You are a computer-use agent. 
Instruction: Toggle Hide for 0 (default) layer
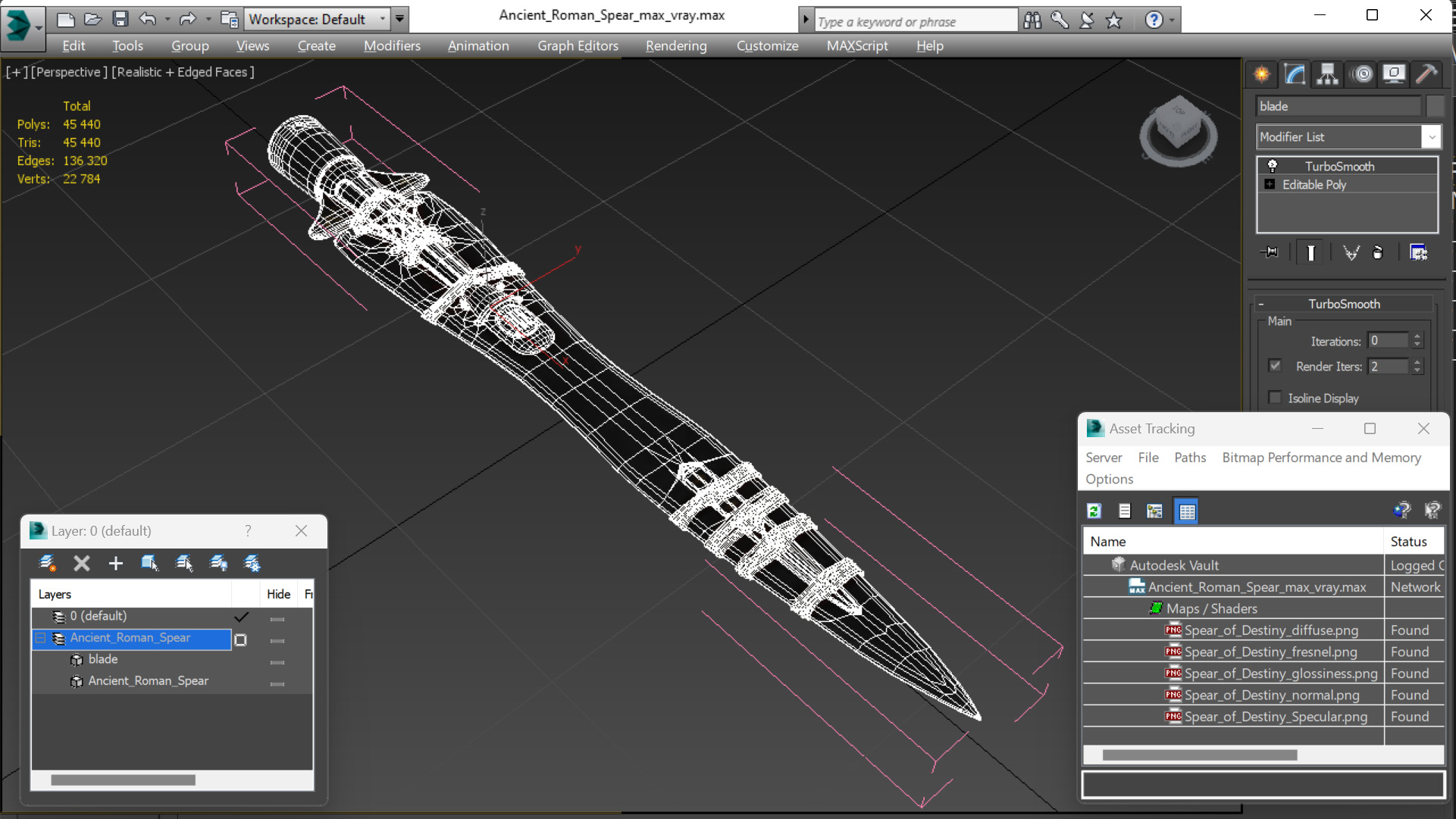tap(277, 618)
